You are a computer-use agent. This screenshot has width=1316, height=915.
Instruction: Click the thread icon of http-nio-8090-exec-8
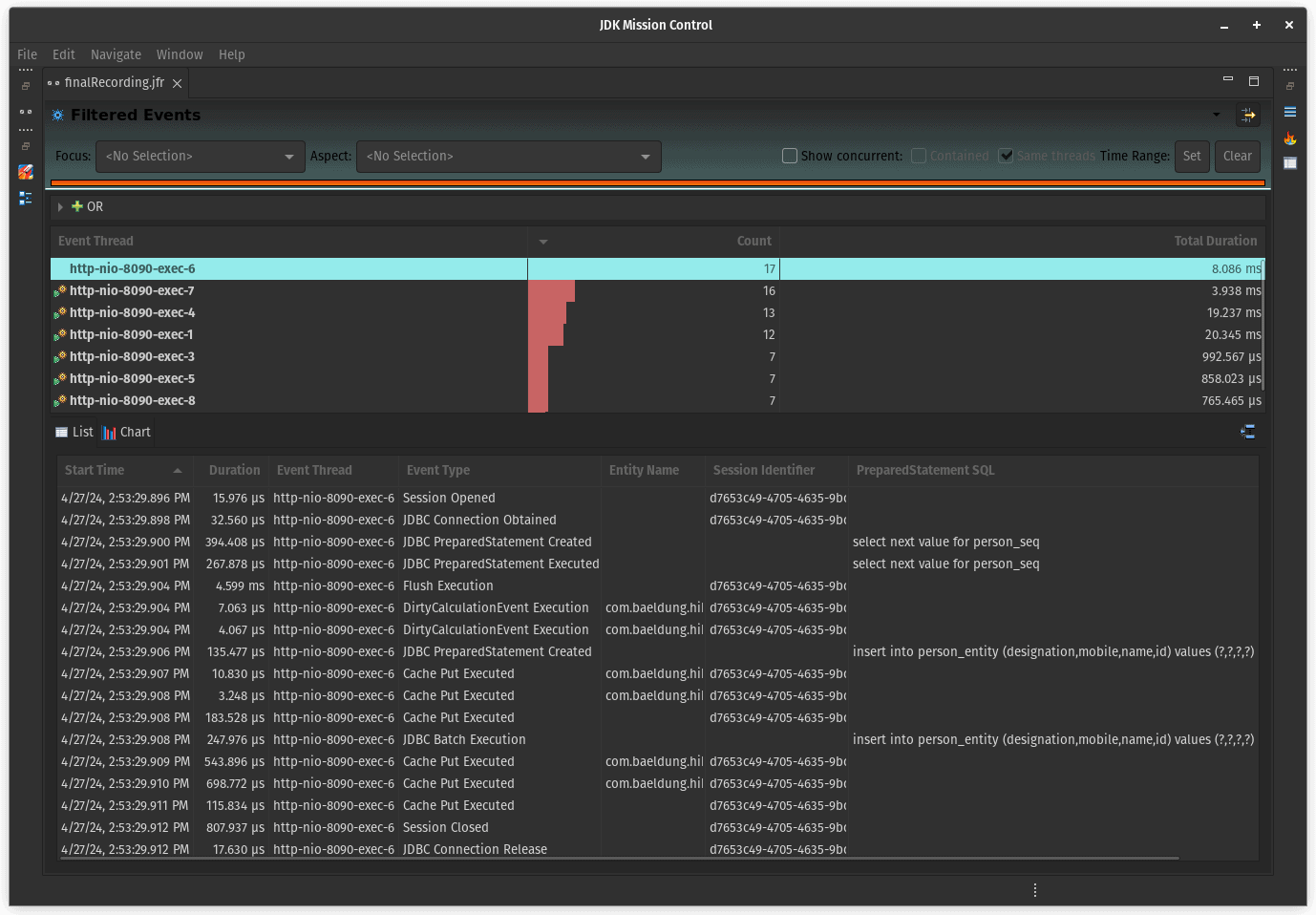[x=60, y=400]
